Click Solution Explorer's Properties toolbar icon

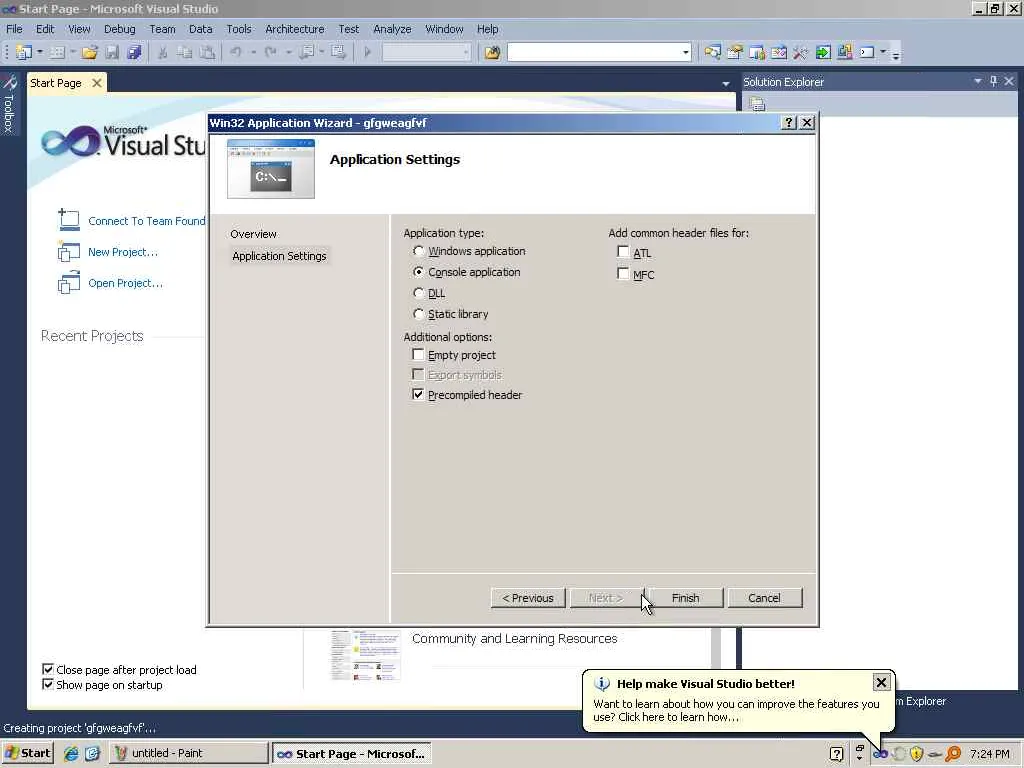[x=757, y=103]
